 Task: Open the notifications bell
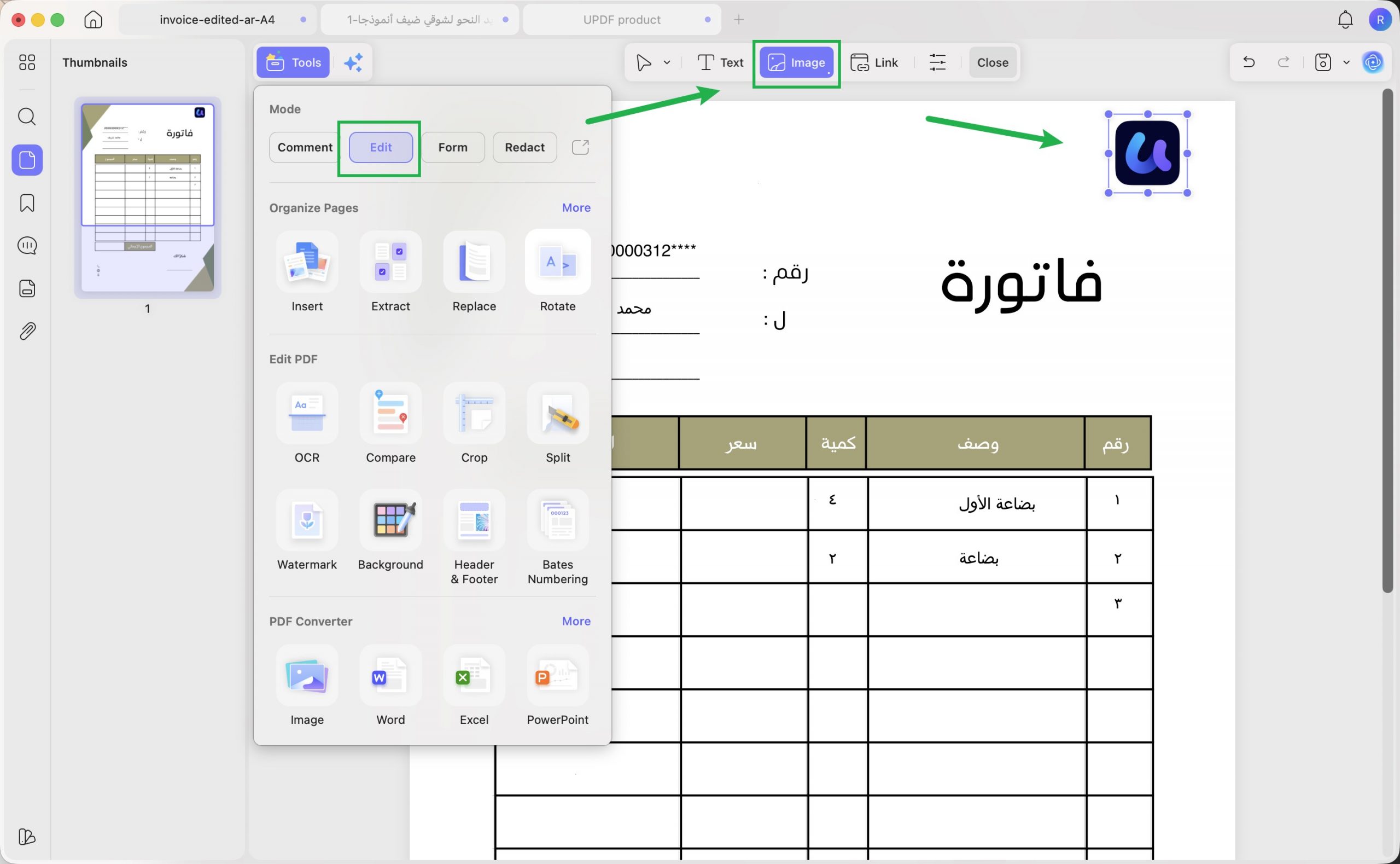pyautogui.click(x=1345, y=20)
